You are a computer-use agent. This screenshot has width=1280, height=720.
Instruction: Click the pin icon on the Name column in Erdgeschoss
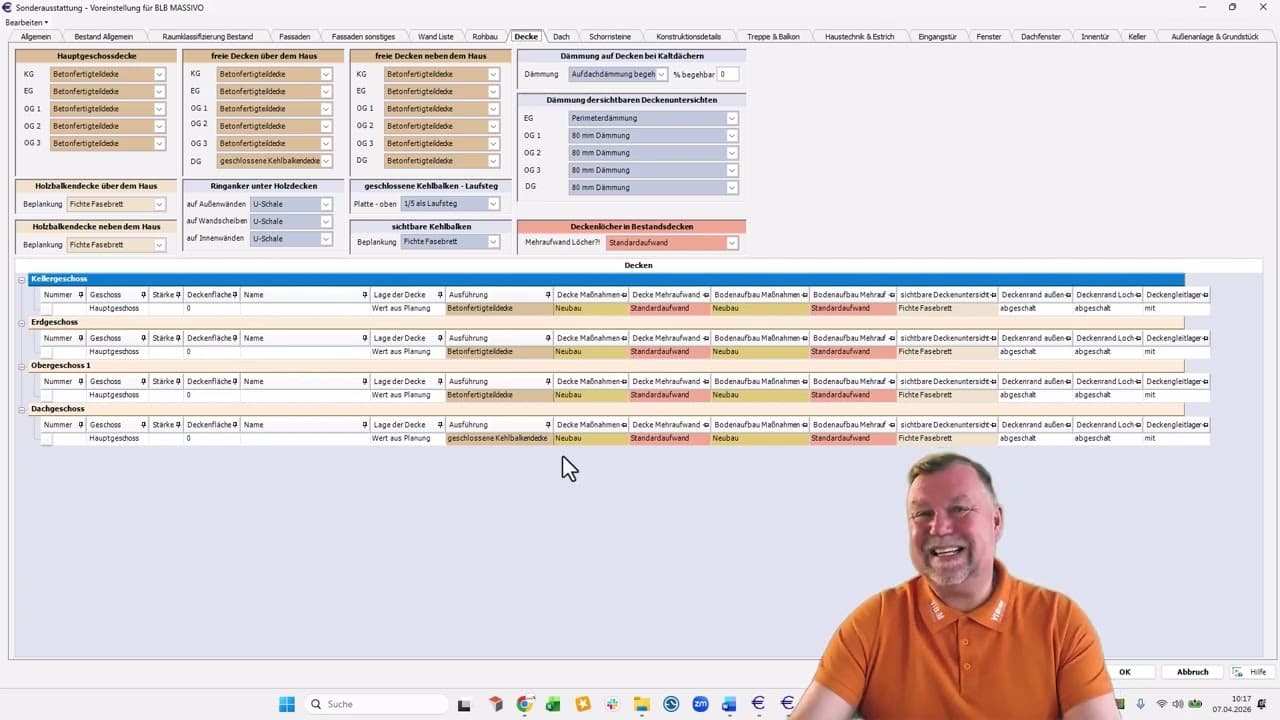tap(364, 338)
